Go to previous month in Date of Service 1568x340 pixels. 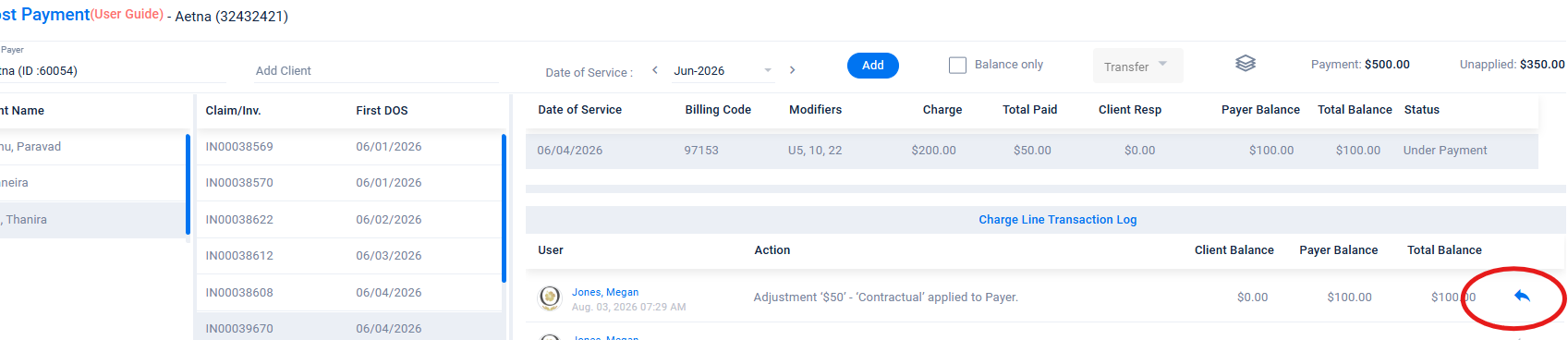click(655, 70)
